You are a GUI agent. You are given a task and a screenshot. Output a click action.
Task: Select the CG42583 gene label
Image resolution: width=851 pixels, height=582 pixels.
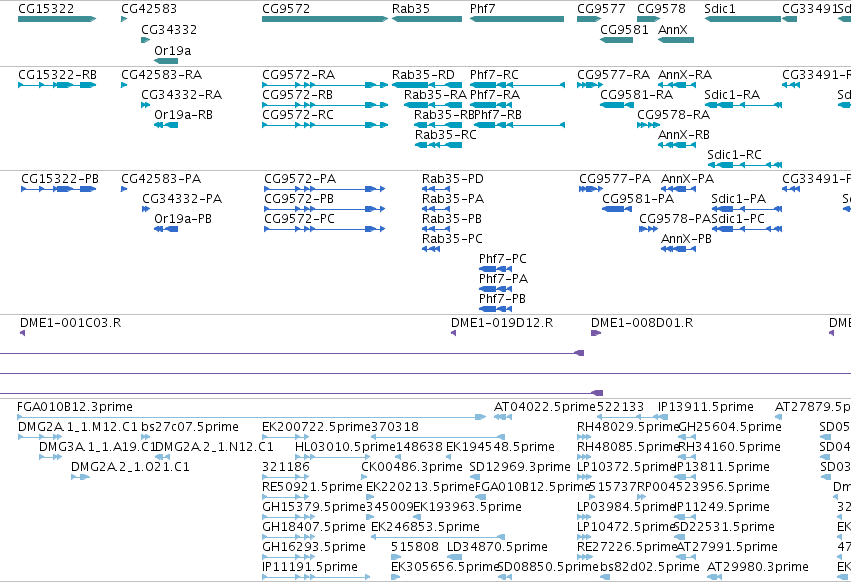149,9
